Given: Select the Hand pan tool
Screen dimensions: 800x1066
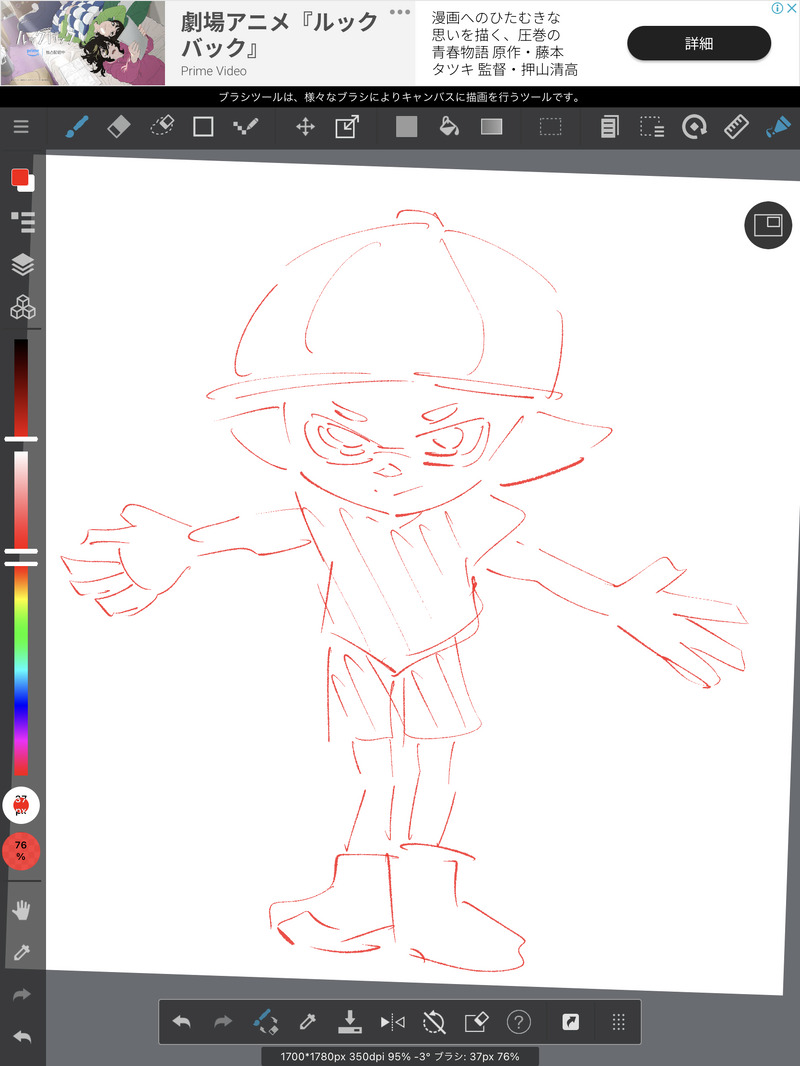Looking at the screenshot, I should (x=22, y=910).
